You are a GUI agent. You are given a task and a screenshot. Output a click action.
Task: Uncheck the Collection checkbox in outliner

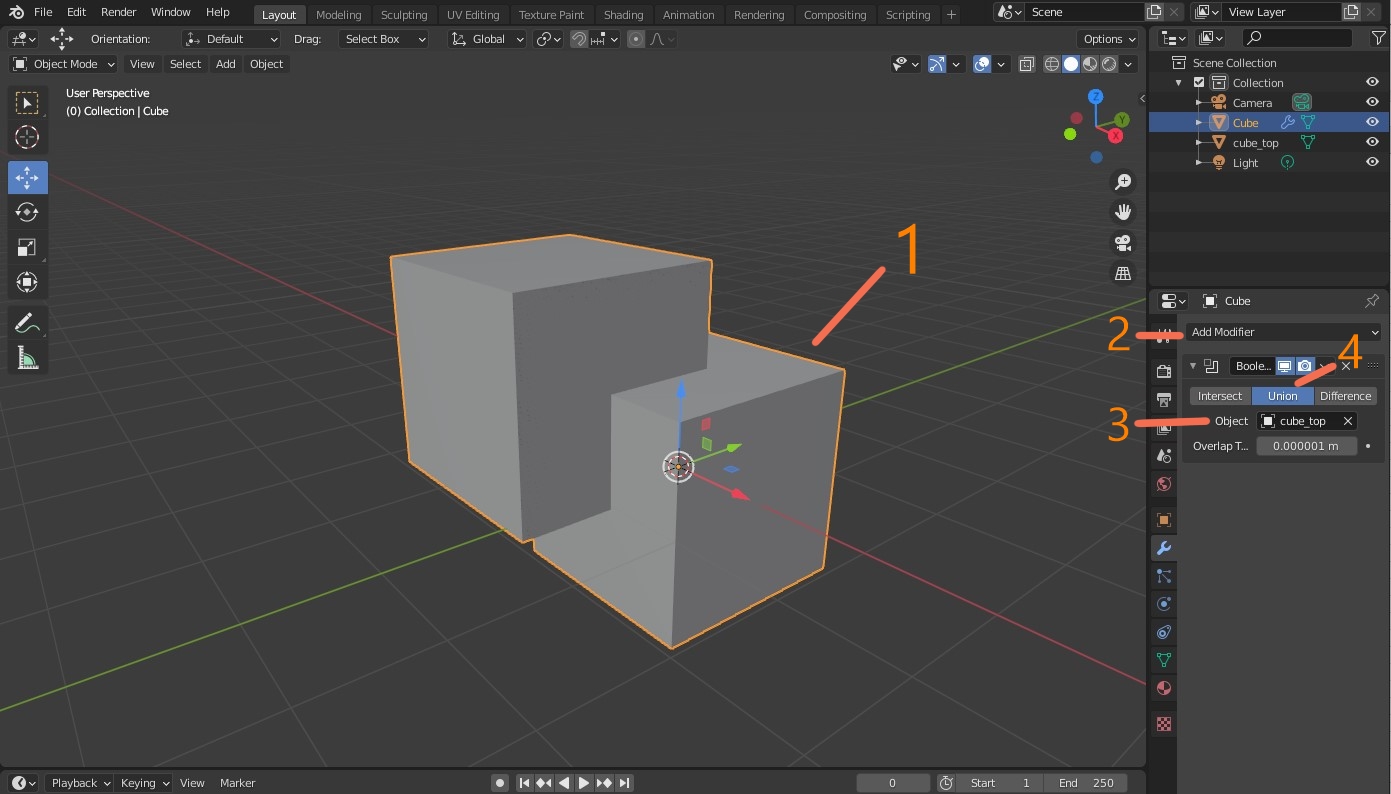coord(1199,83)
